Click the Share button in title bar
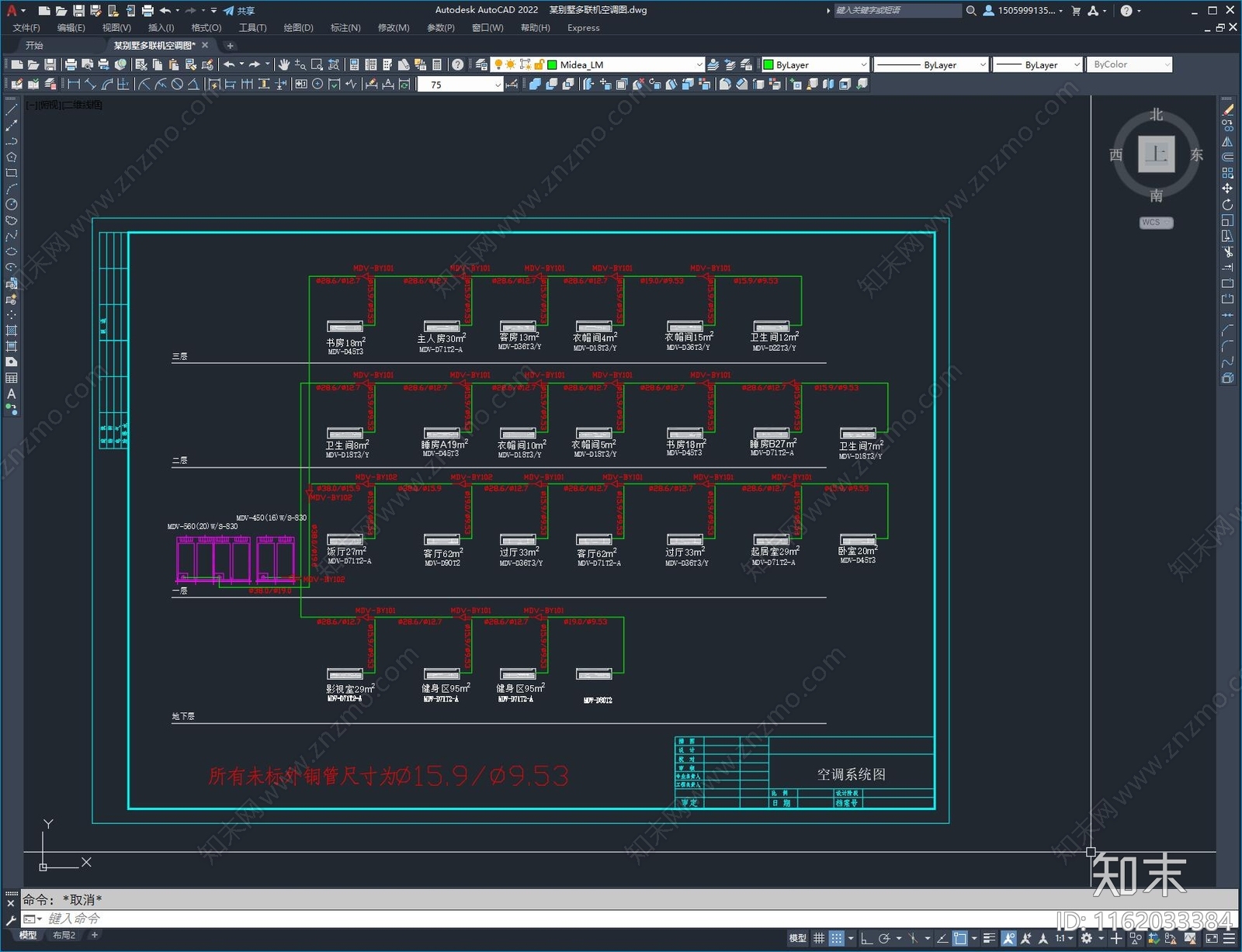The image size is (1242, 952). coord(239,11)
